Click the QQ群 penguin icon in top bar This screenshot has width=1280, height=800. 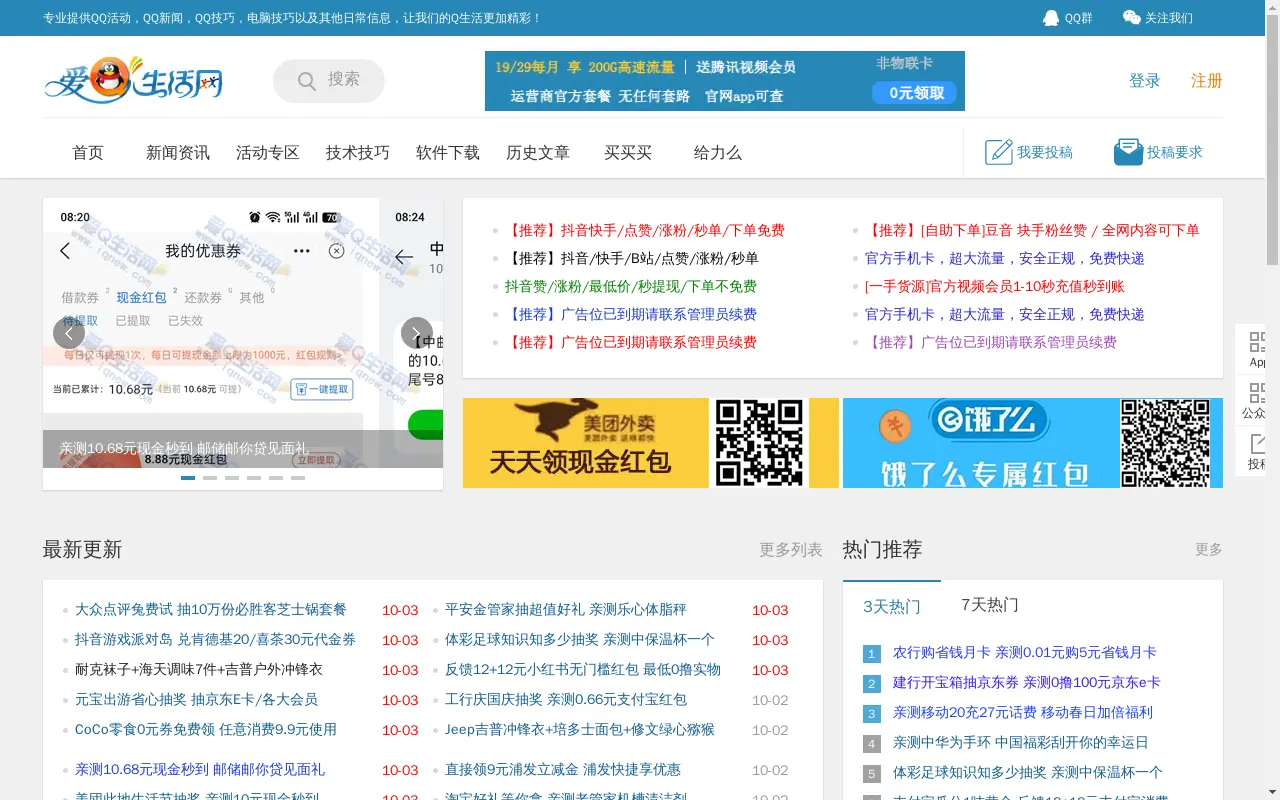[x=1051, y=18]
